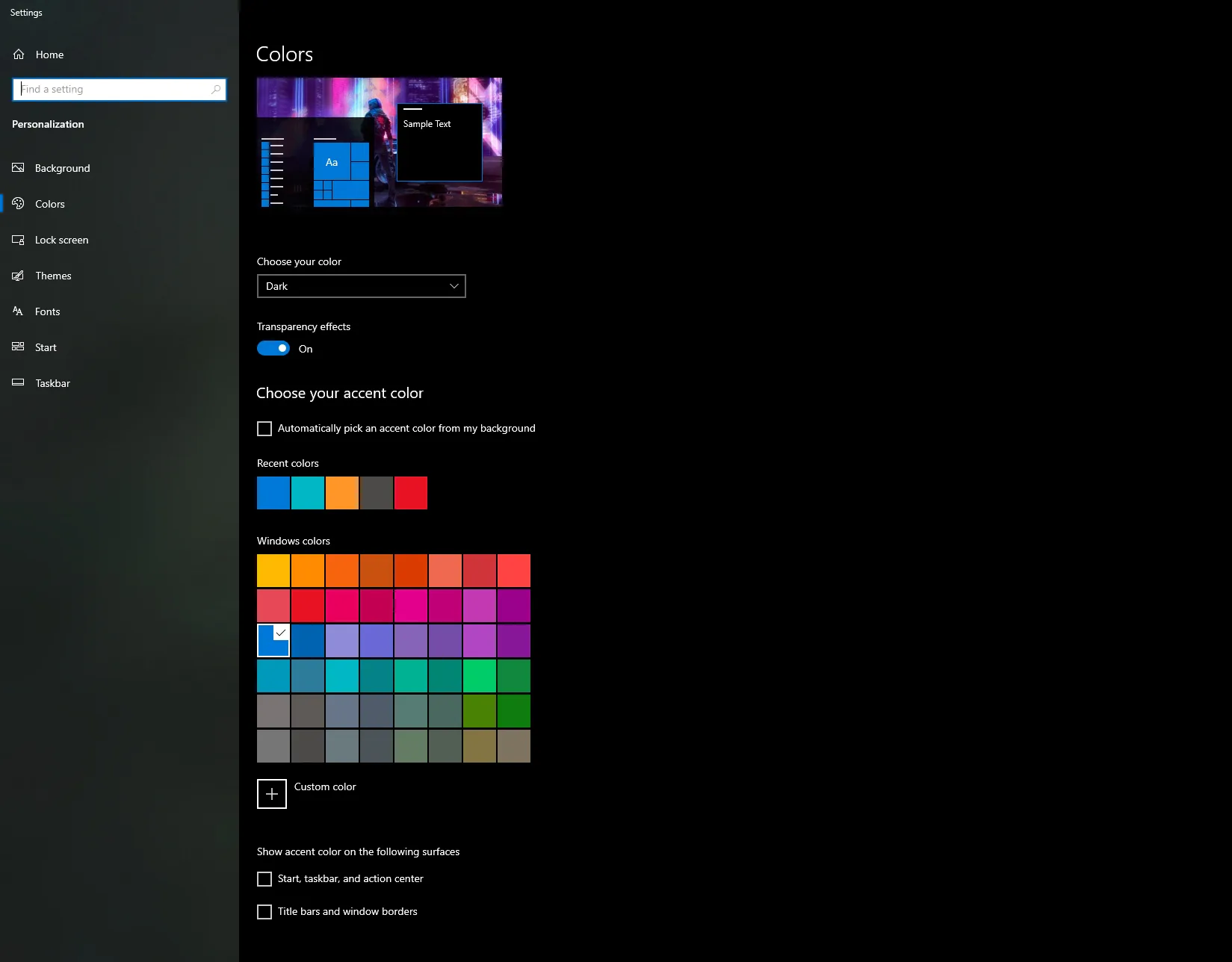This screenshot has width=1232, height=962.
Task: Open Fonts settings page
Action: coord(120,311)
